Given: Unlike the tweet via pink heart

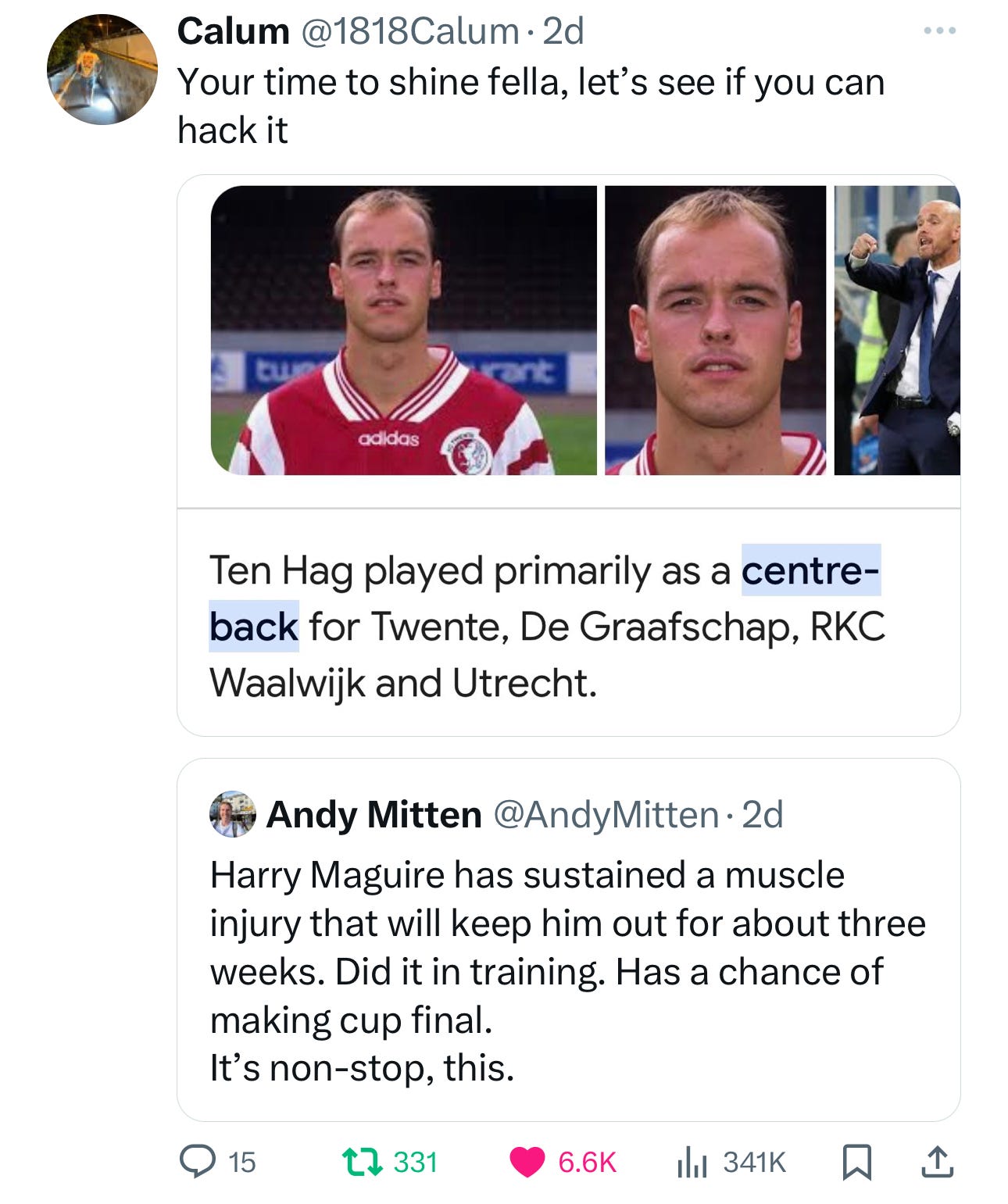Looking at the screenshot, I should tap(527, 1162).
